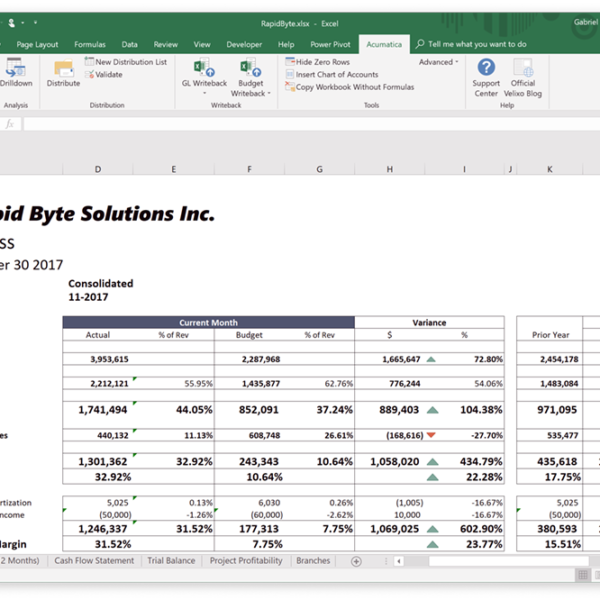Open the Advanced dropdown

438,62
